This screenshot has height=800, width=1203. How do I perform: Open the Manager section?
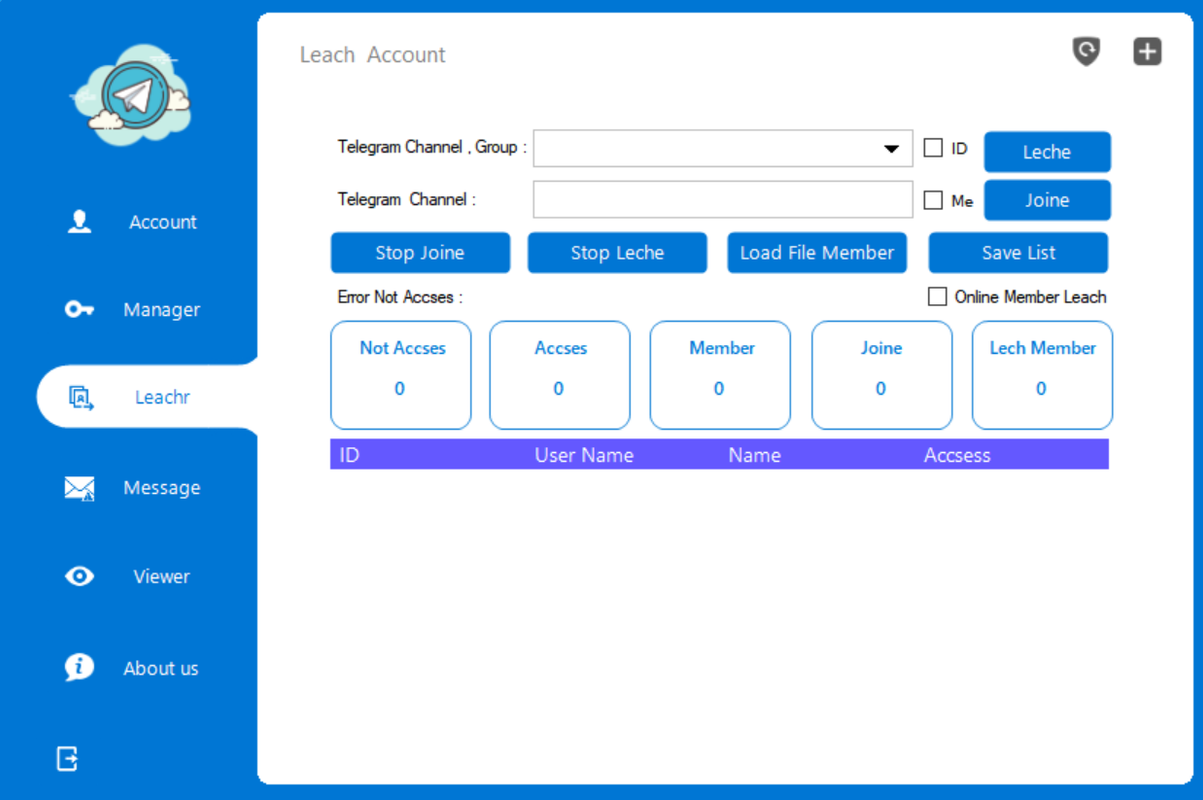pos(162,310)
